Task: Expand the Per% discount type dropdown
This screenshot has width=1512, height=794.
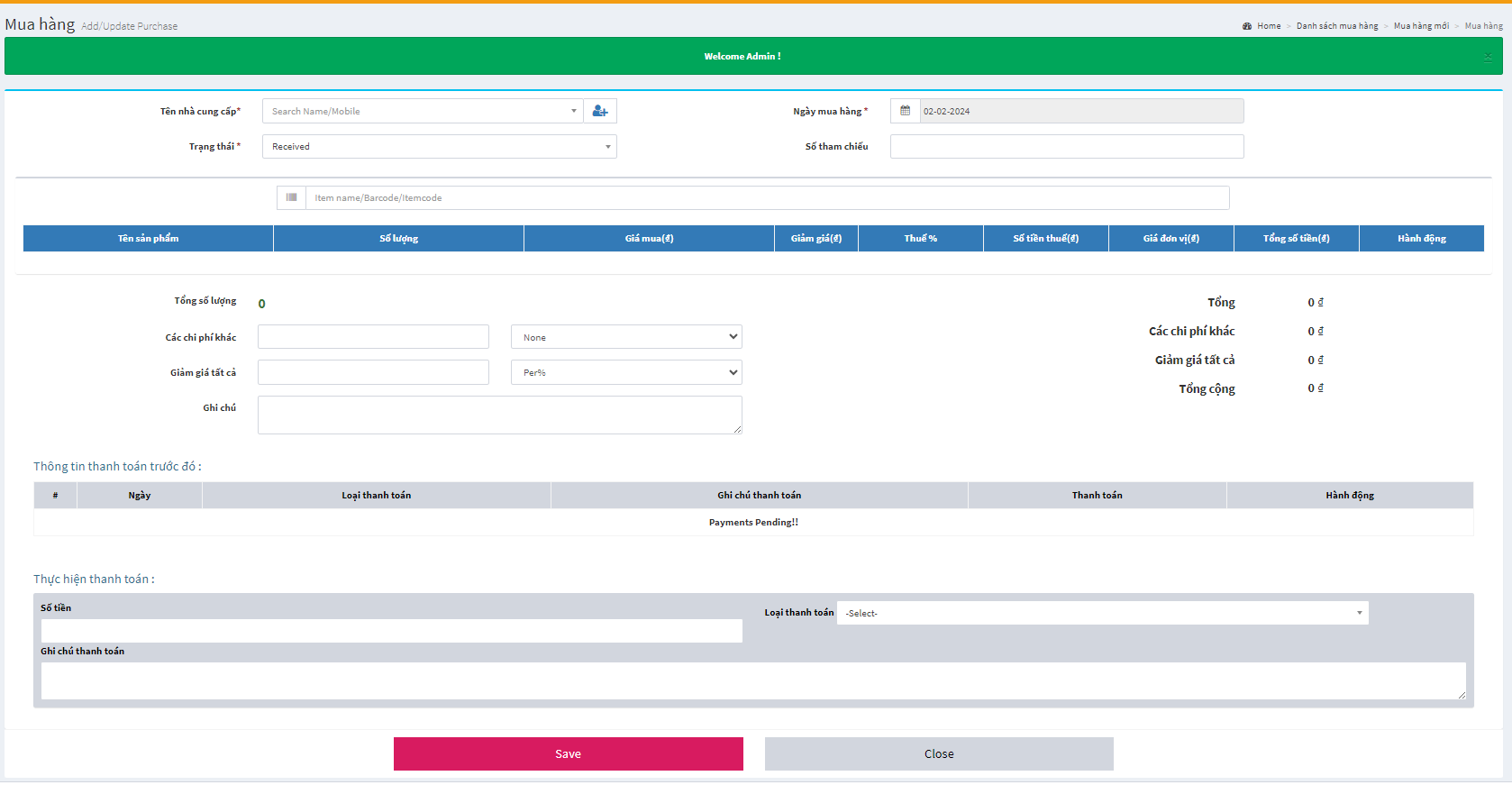Action: click(x=626, y=372)
